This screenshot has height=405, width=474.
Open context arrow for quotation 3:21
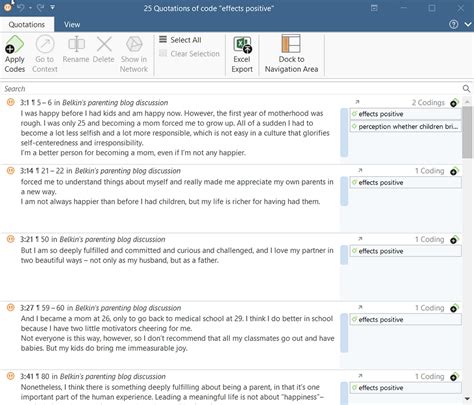360,239
